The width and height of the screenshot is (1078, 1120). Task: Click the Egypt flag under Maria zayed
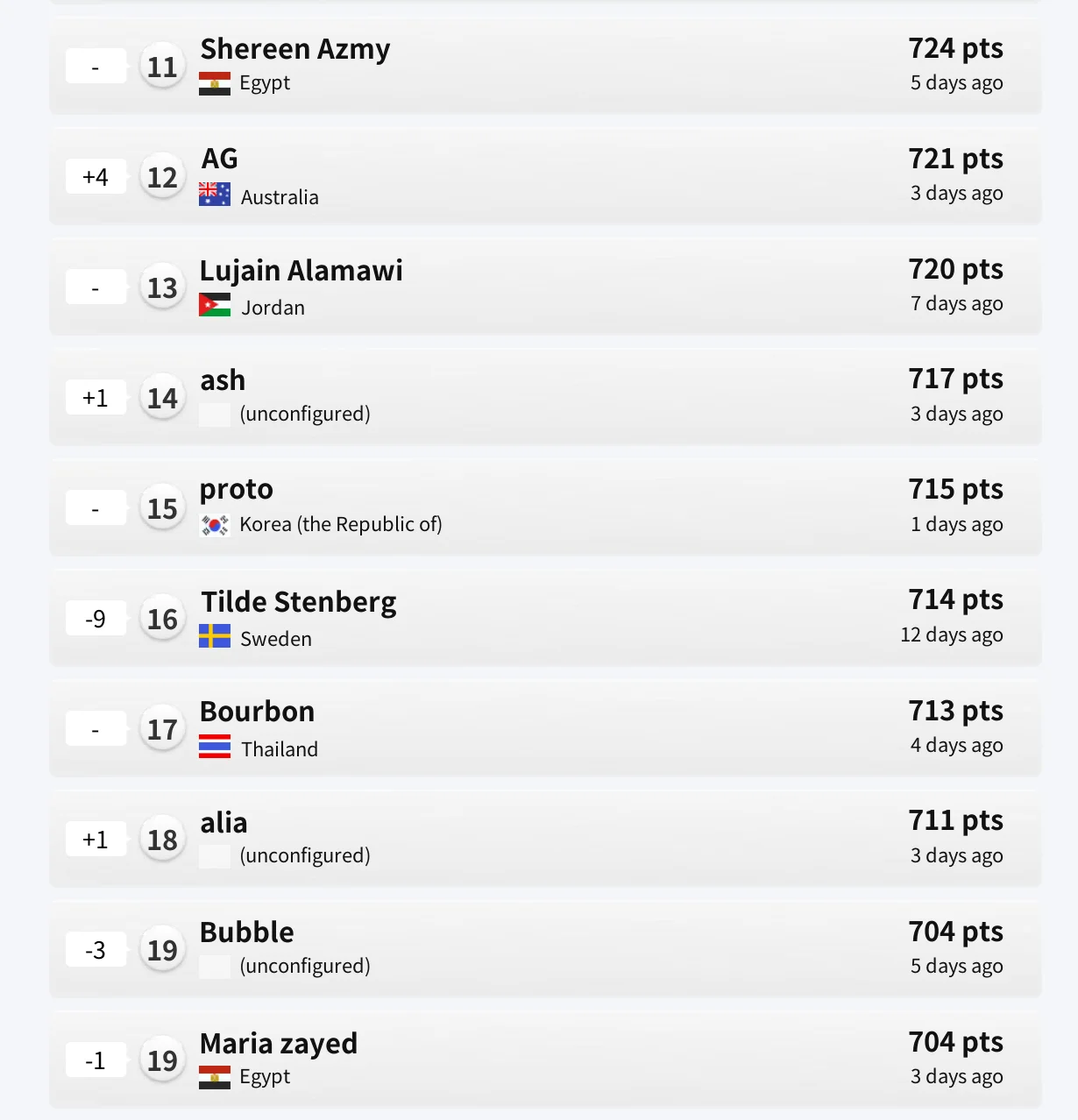(215, 1077)
